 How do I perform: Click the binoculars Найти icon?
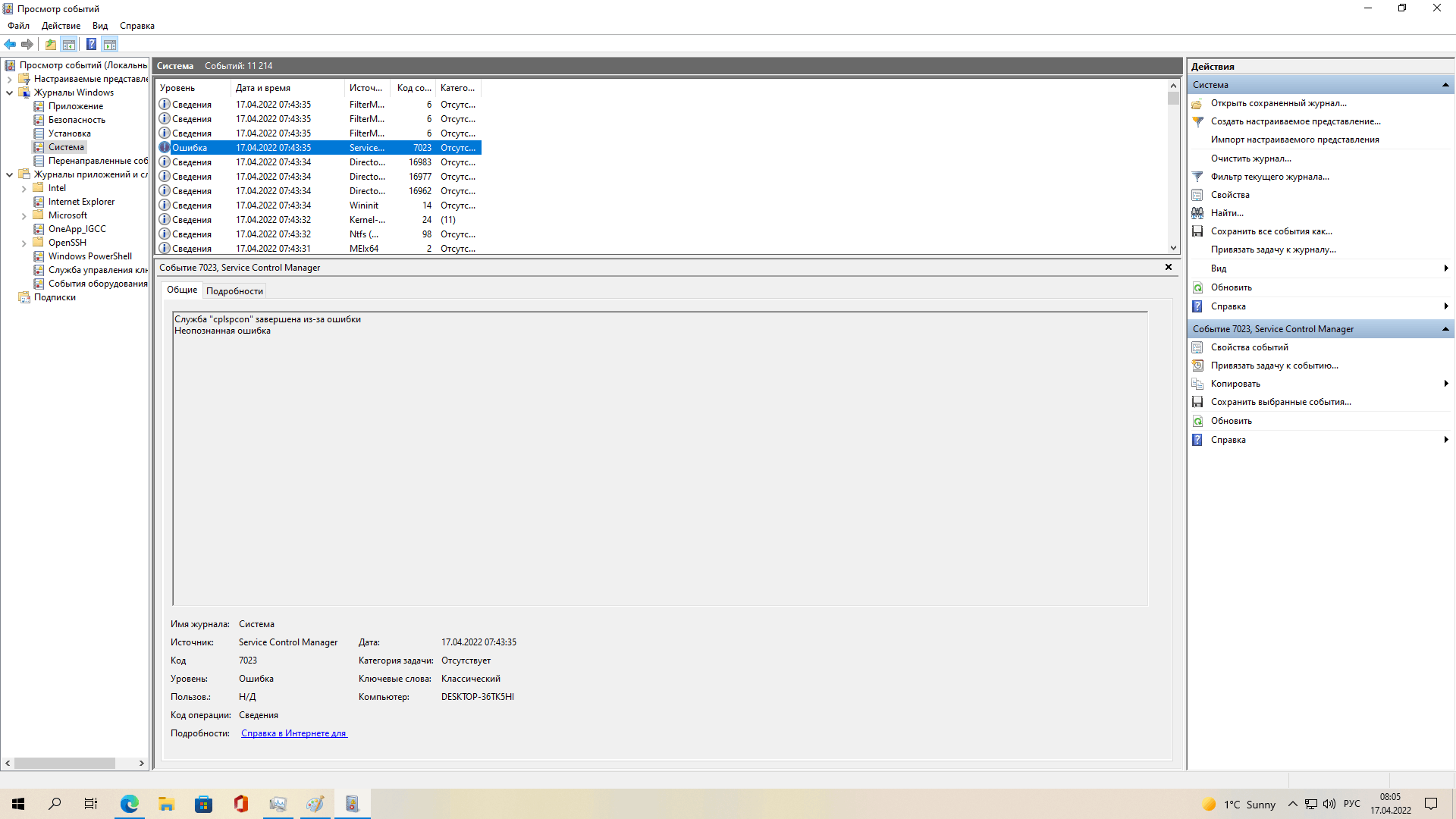1197,213
